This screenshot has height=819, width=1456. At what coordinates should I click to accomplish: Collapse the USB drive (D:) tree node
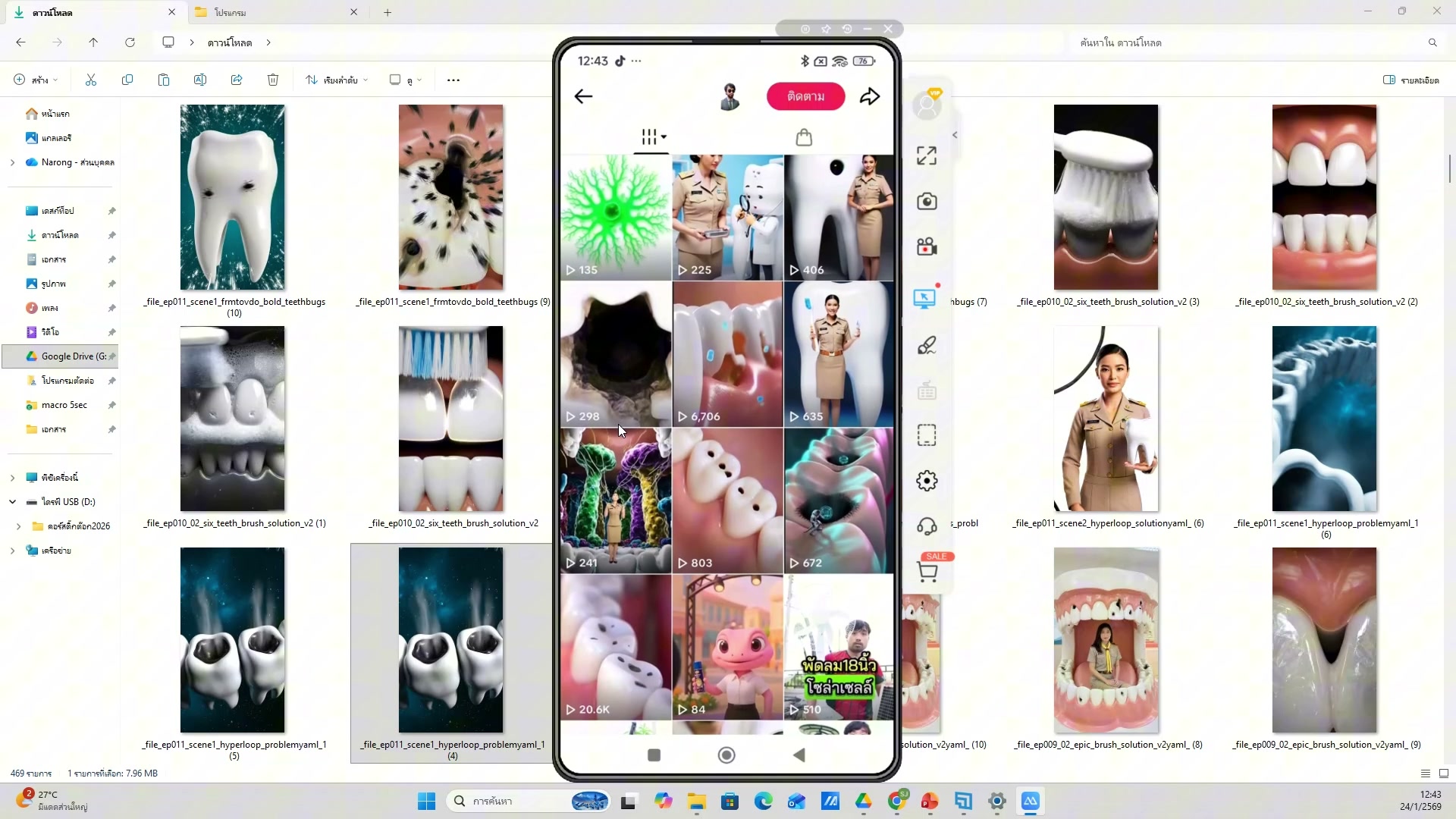12,502
